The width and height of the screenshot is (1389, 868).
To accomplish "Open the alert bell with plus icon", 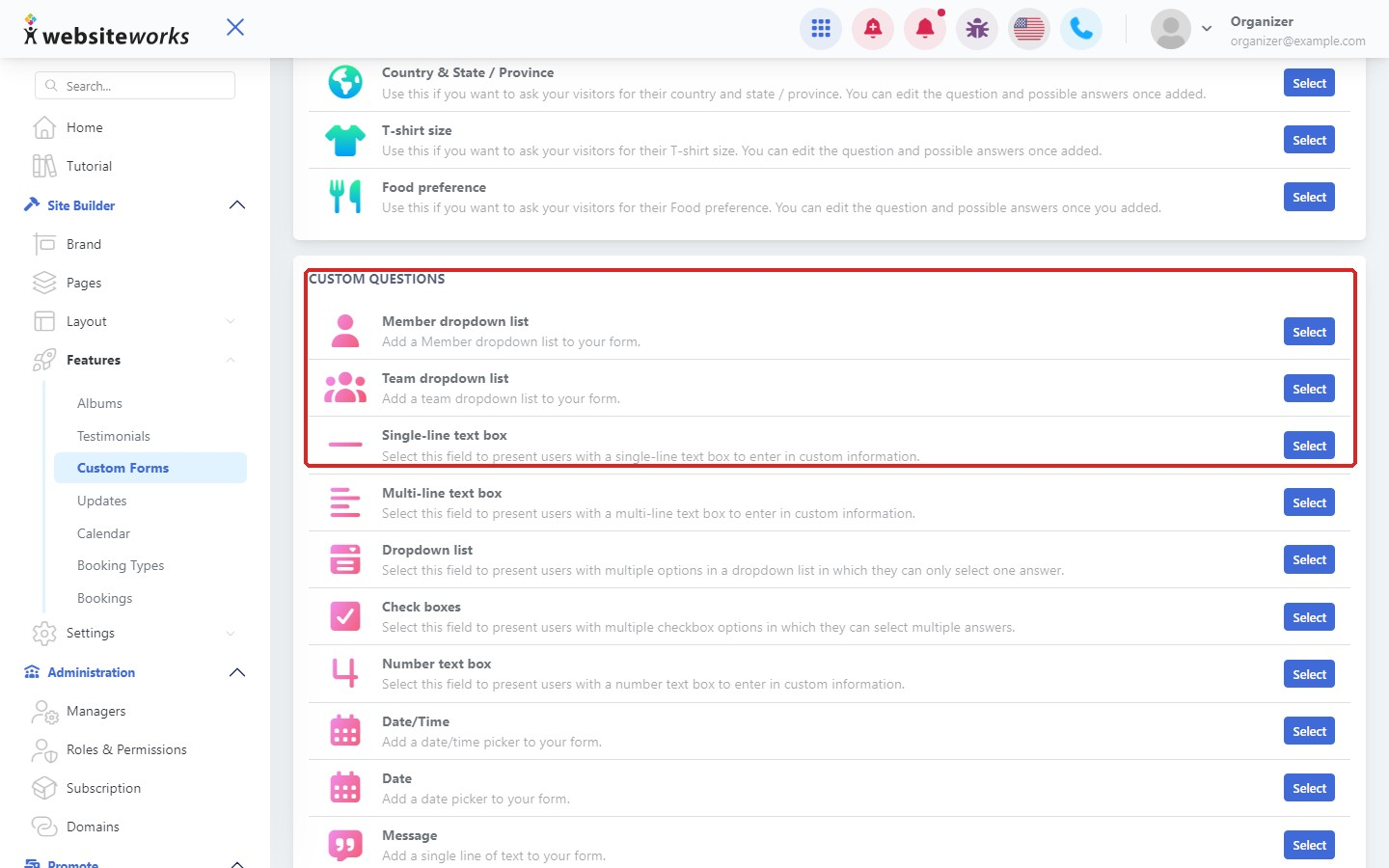I will coord(873,29).
